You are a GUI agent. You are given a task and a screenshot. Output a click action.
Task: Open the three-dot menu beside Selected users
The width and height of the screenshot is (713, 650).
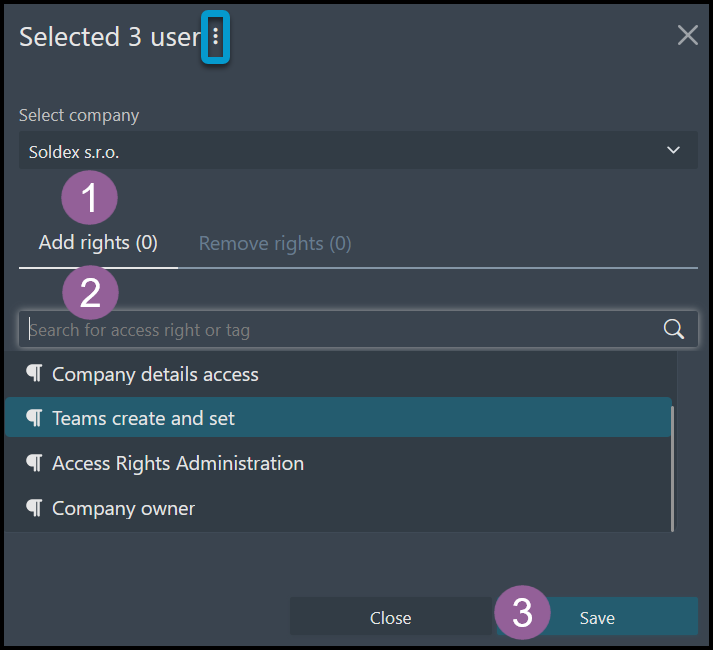(x=216, y=37)
